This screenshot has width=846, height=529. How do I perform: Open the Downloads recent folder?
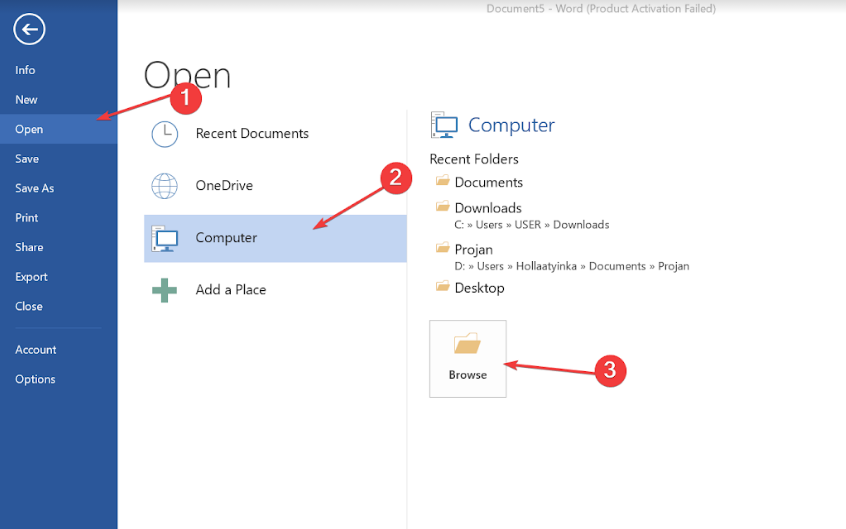tap(488, 208)
